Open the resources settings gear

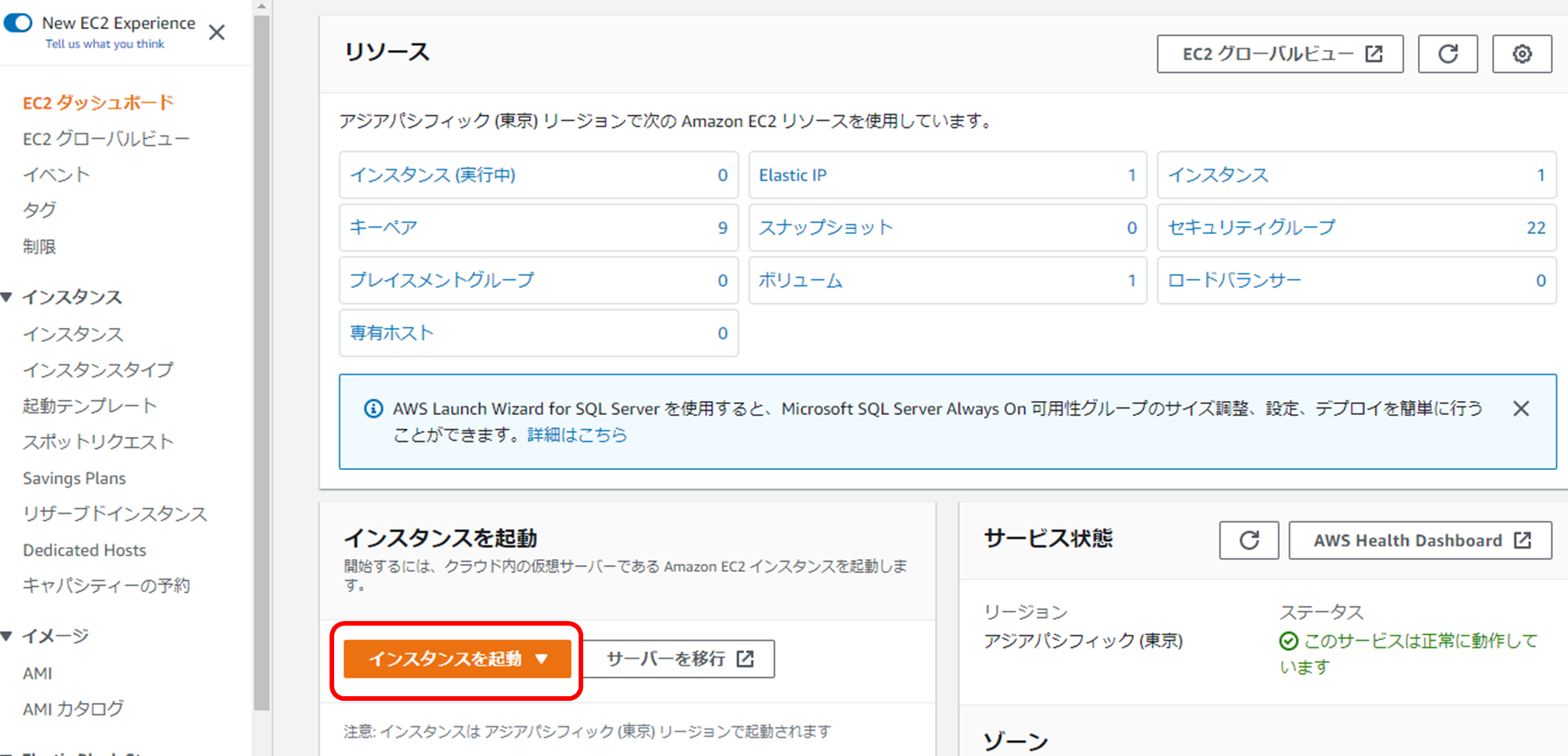(x=1521, y=54)
